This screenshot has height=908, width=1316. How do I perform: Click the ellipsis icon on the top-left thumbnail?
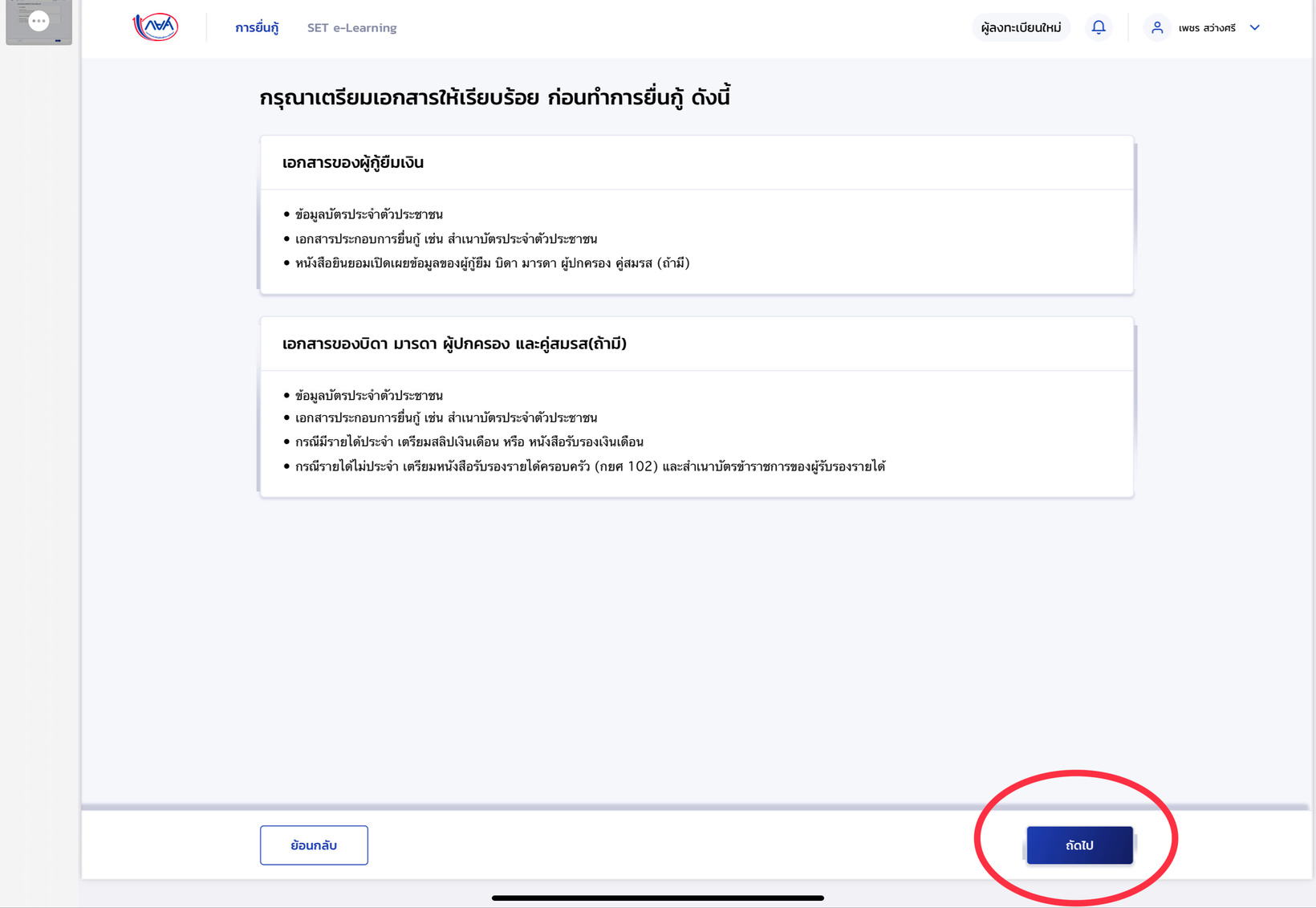(x=39, y=21)
